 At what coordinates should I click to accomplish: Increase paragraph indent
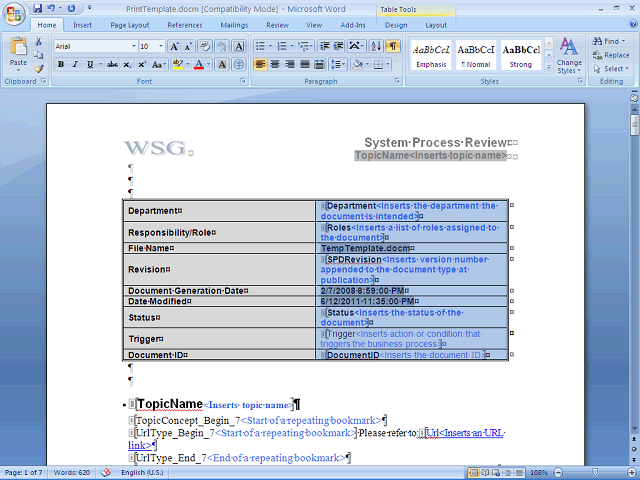click(x=338, y=47)
